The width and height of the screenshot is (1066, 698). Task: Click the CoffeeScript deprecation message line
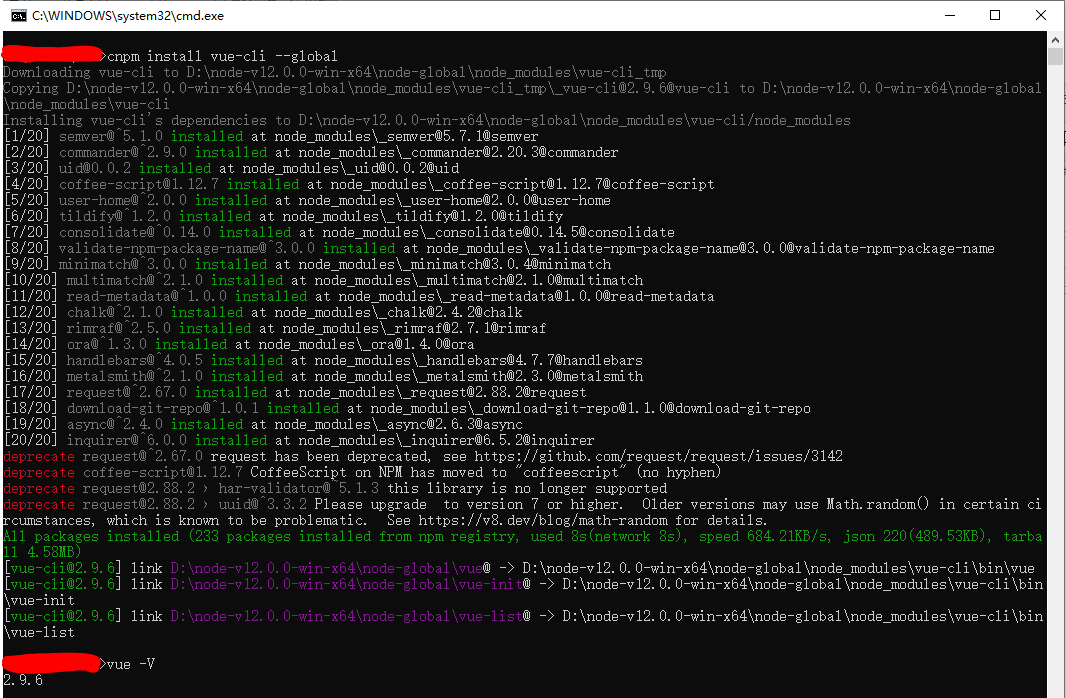tap(362, 472)
